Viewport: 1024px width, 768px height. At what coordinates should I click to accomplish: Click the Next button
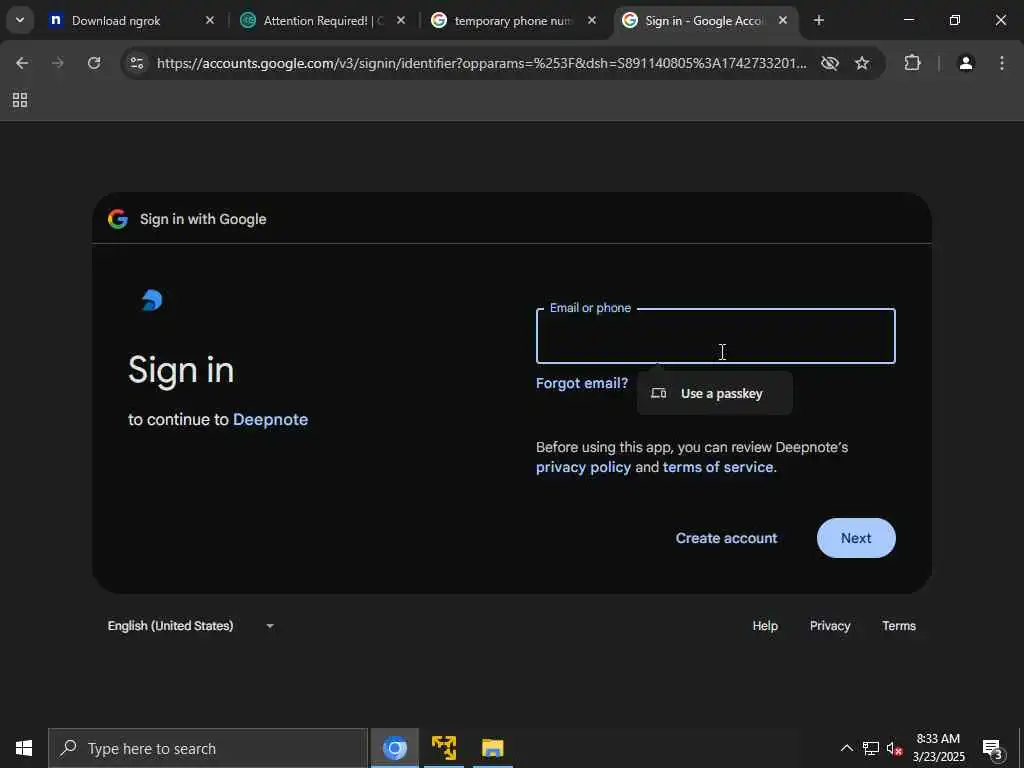pyautogui.click(x=856, y=538)
